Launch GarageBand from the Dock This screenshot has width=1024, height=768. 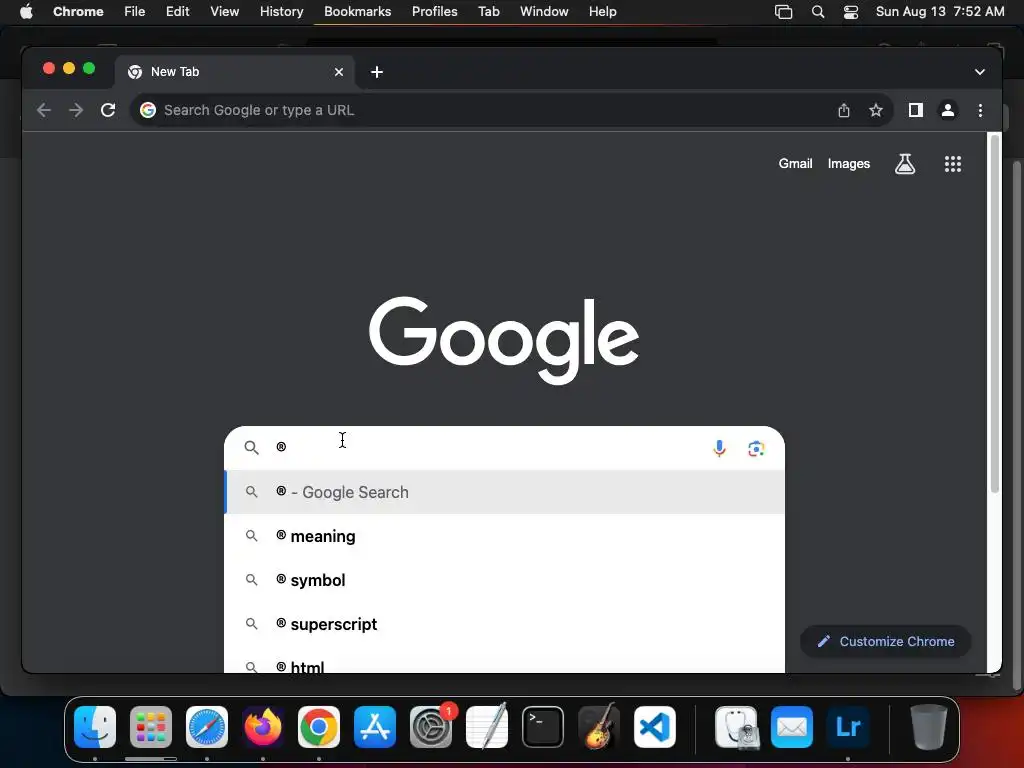pyautogui.click(x=599, y=727)
